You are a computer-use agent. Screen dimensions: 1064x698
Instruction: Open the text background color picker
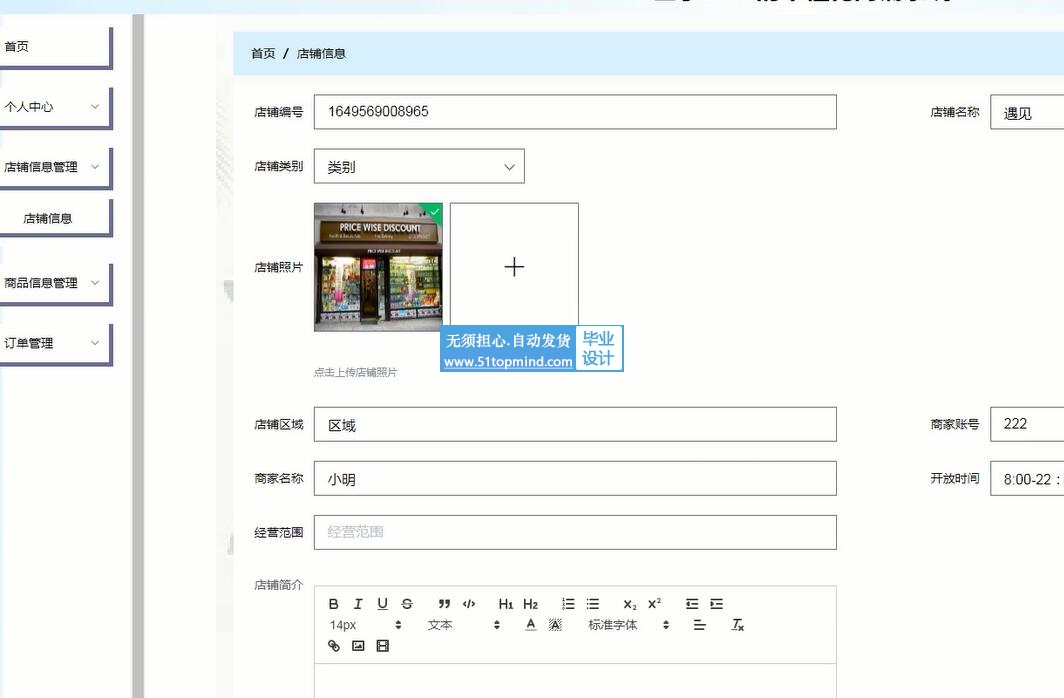click(555, 625)
